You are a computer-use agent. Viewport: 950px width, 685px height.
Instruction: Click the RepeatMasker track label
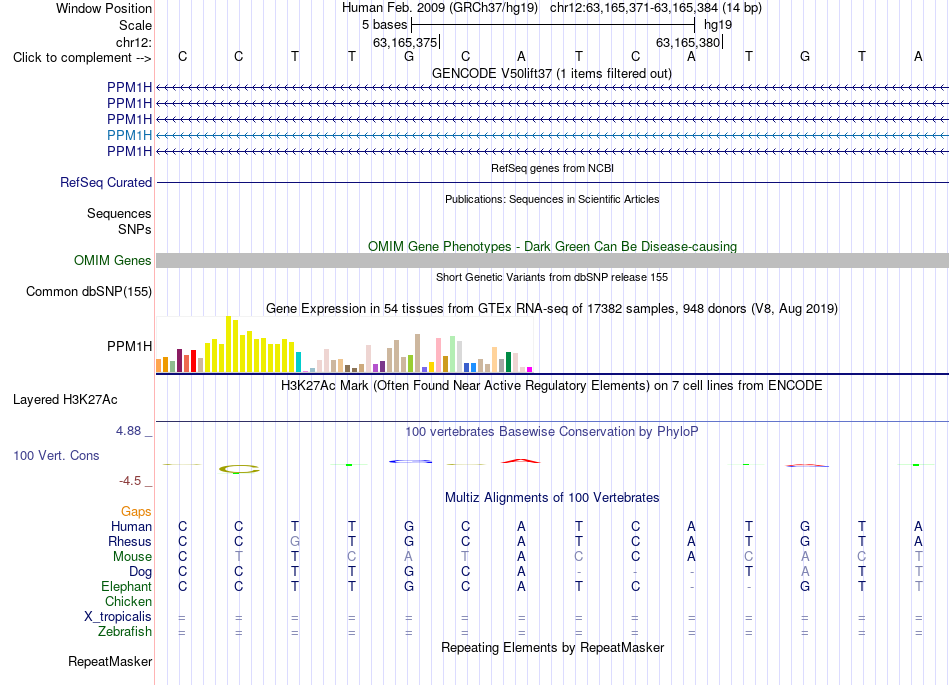pyautogui.click(x=110, y=661)
